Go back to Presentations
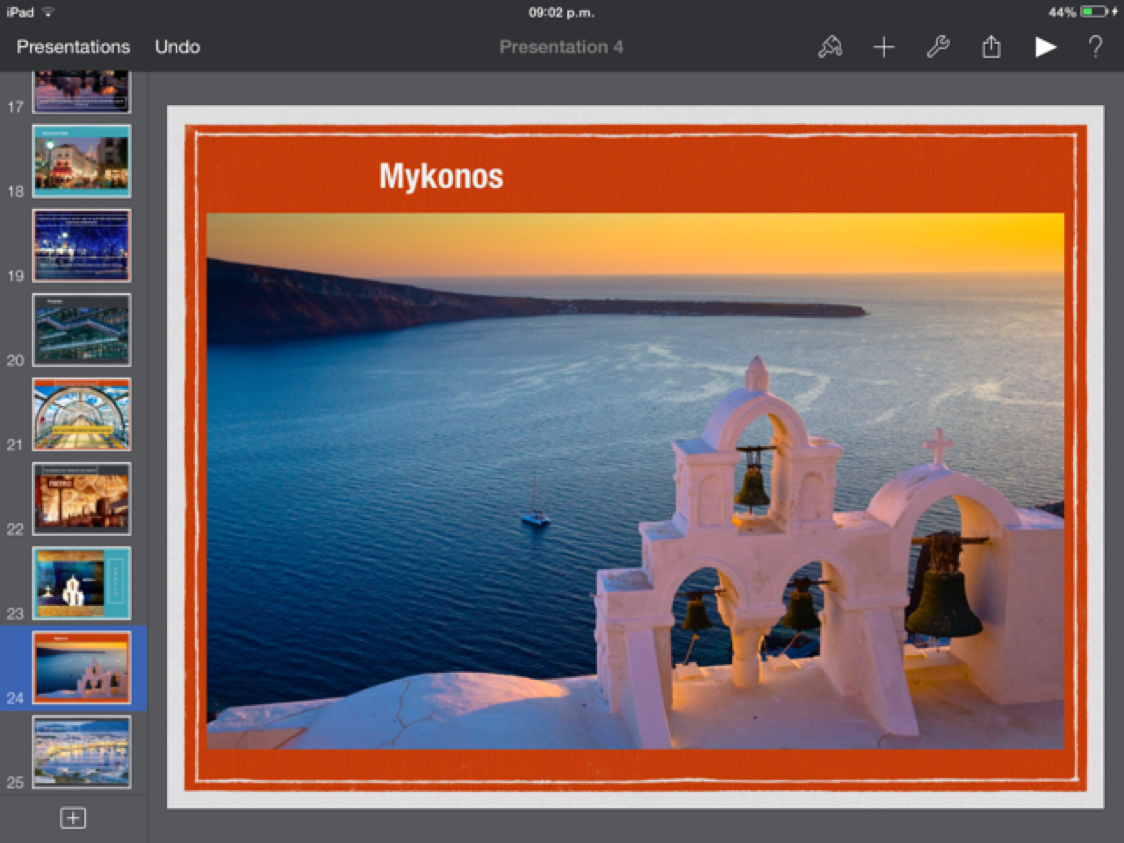The image size is (1124, 843). (x=73, y=47)
